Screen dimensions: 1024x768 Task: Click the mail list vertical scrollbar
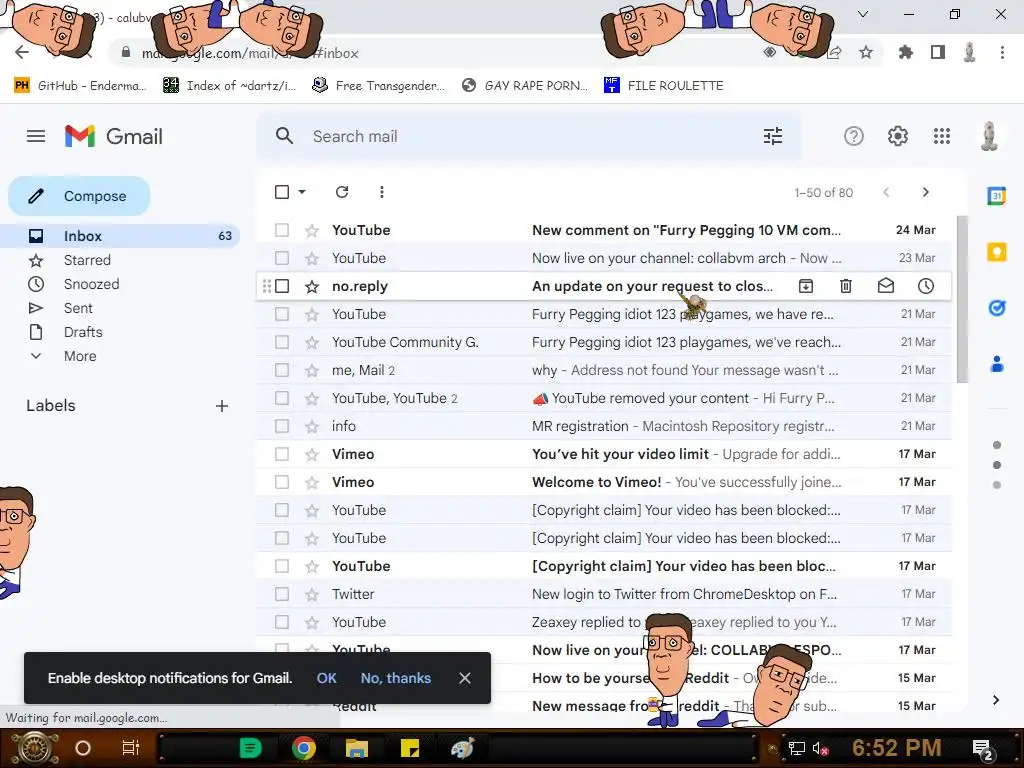tap(962, 299)
